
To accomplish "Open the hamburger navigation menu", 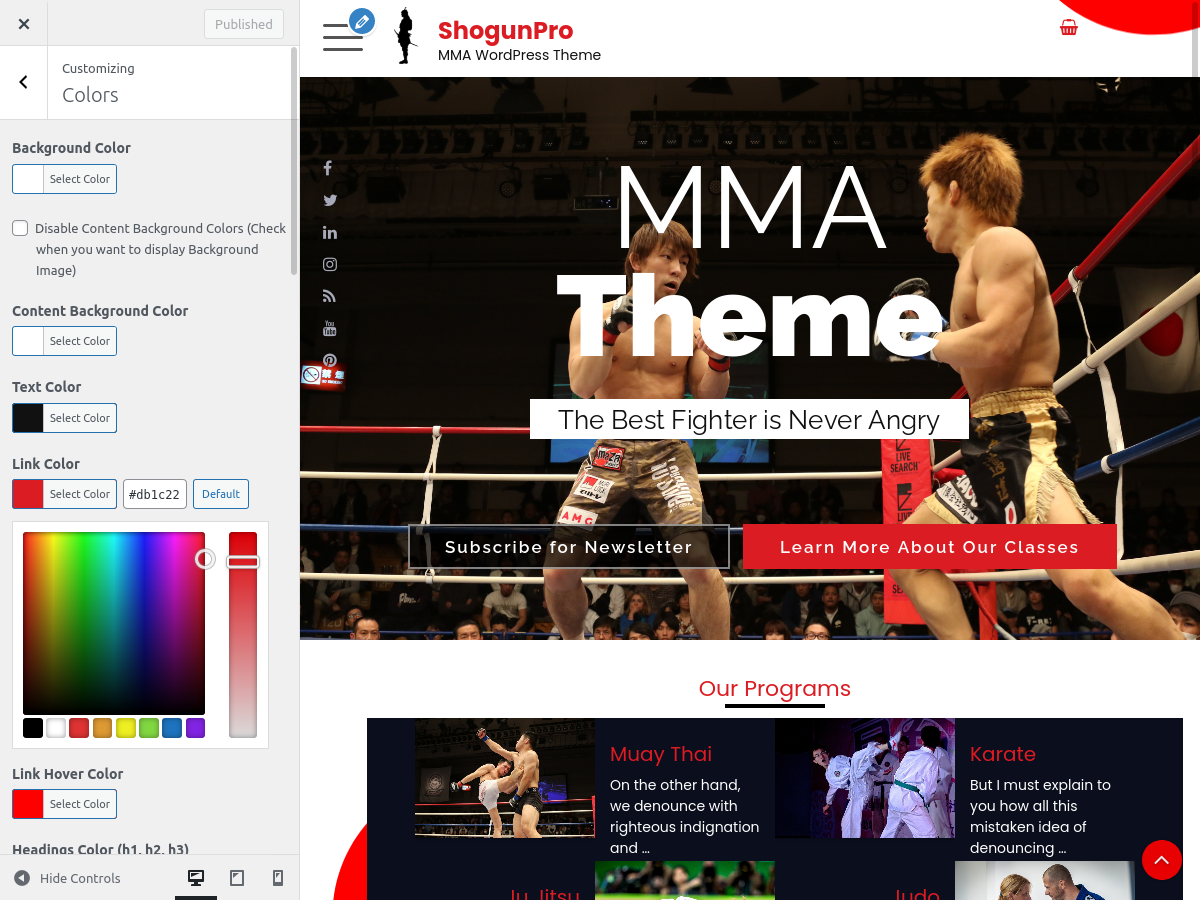I will (x=343, y=37).
